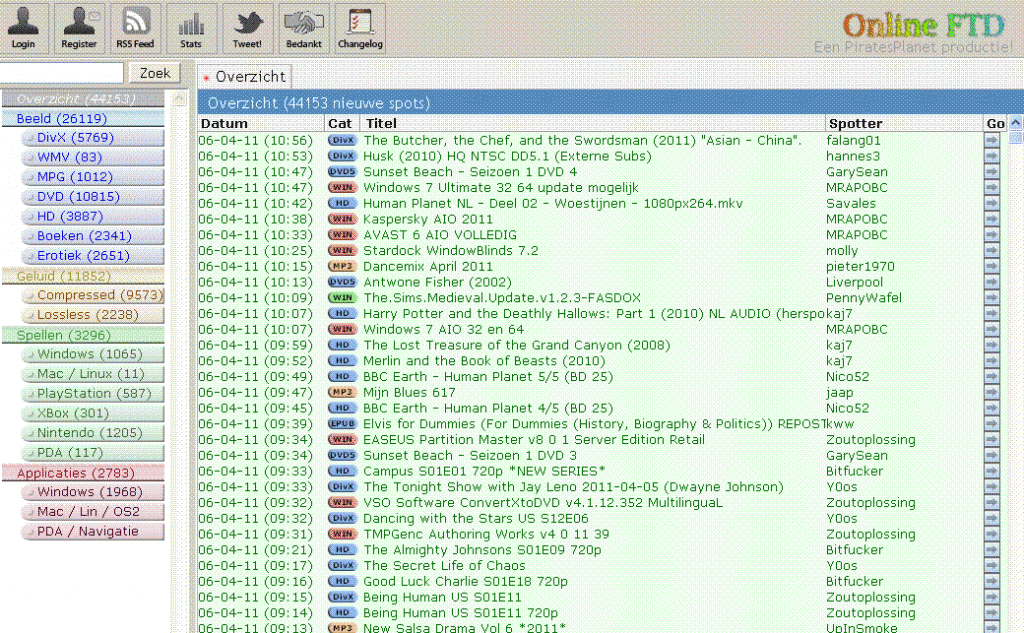Open The Secret Life of Chaos

coord(444,566)
